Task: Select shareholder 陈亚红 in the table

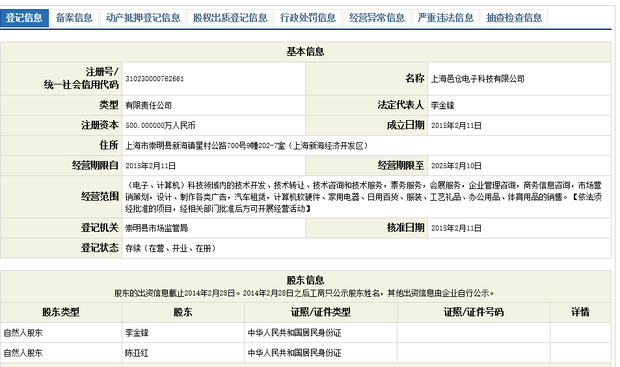Action: (x=137, y=353)
